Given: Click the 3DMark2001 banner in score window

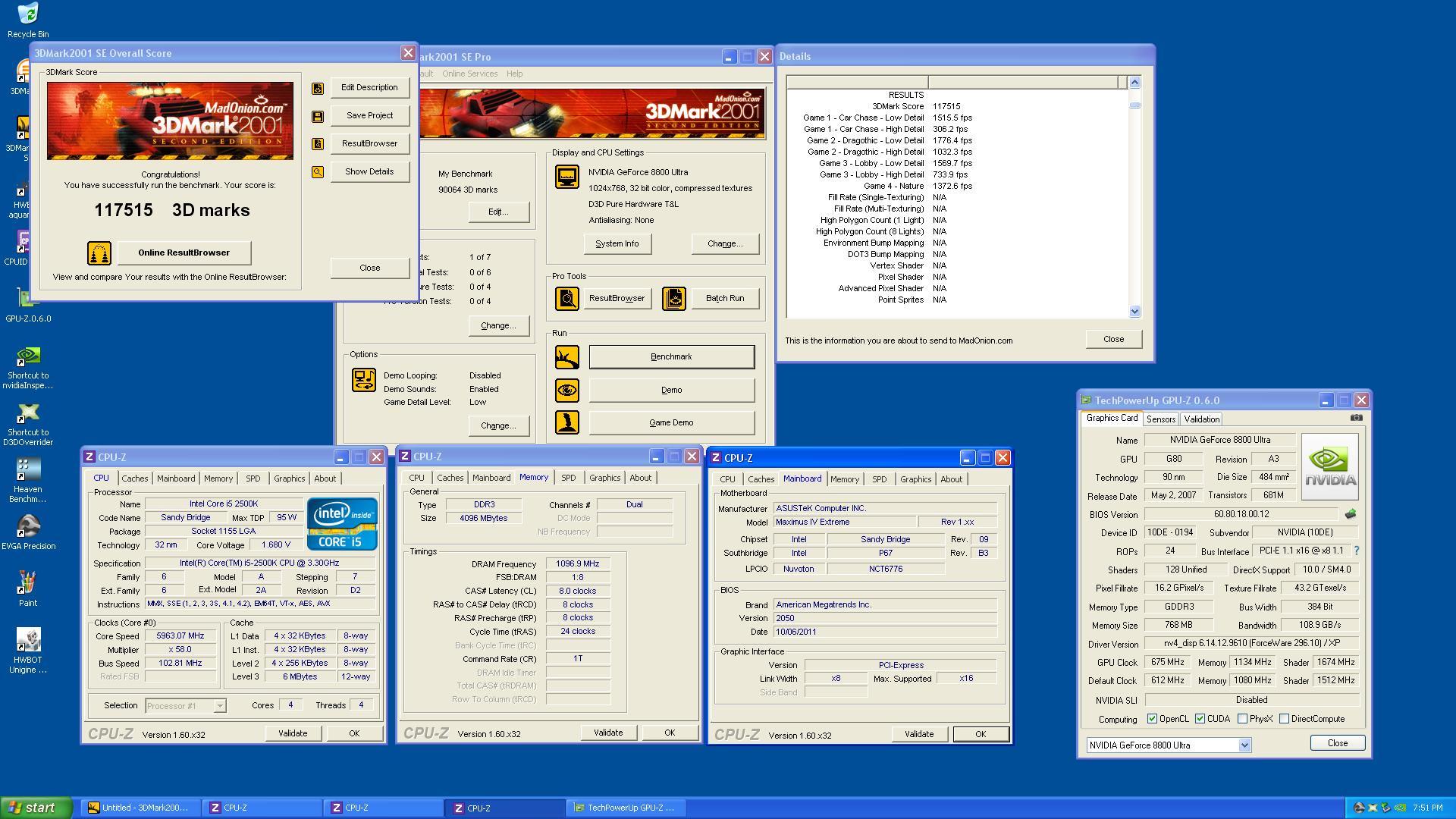Looking at the screenshot, I should 170,121.
